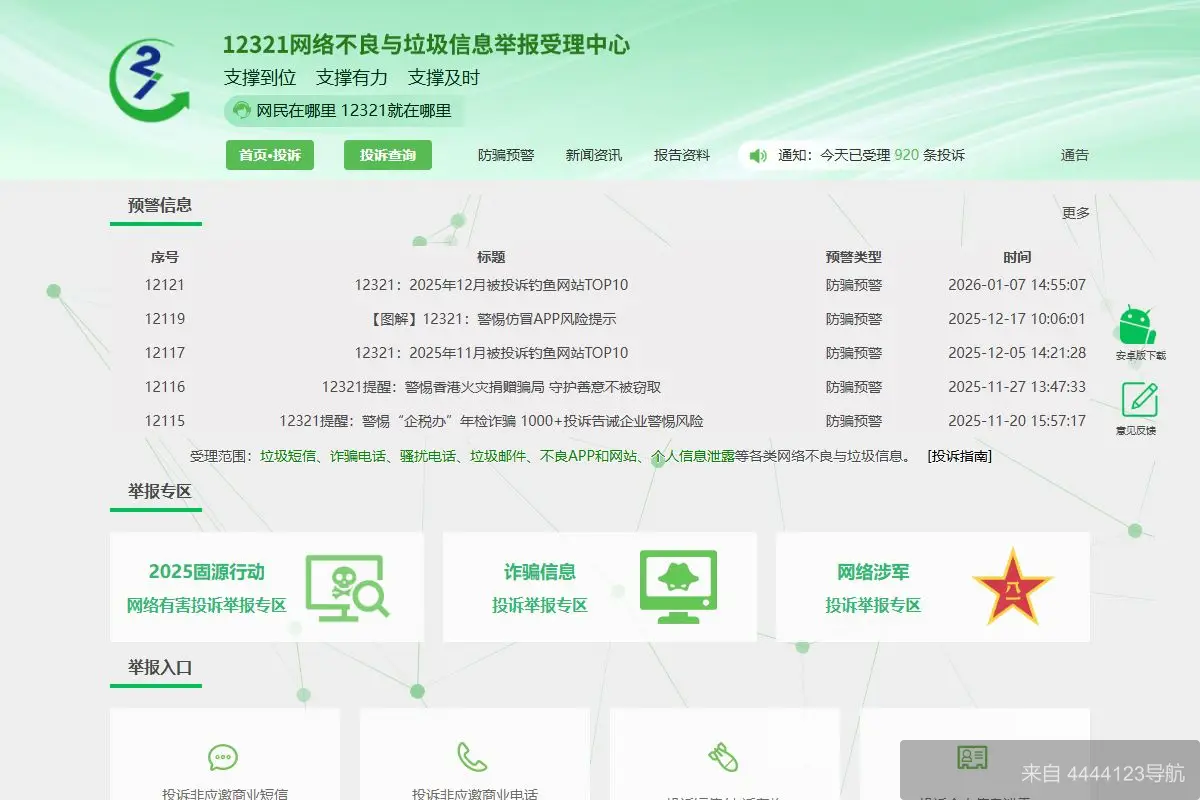
Task: Open the 防骗预警 menu item
Action: (510, 155)
